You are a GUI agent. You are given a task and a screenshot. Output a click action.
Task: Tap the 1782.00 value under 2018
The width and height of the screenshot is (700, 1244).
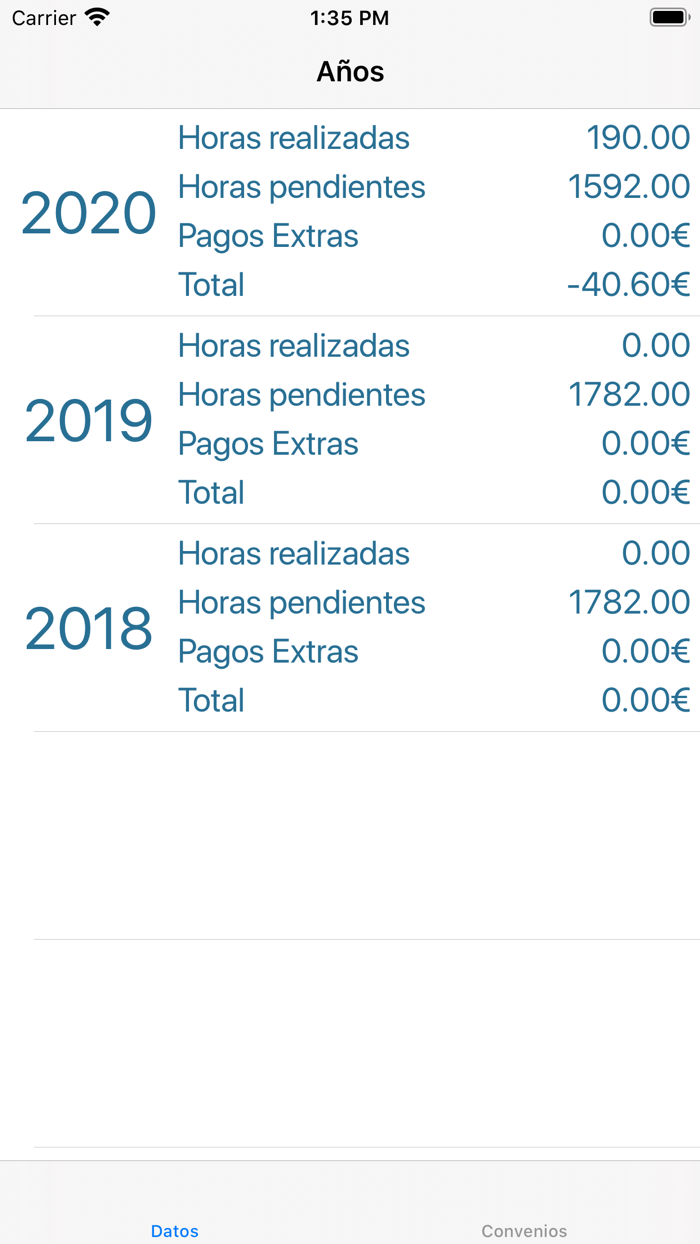[630, 602]
